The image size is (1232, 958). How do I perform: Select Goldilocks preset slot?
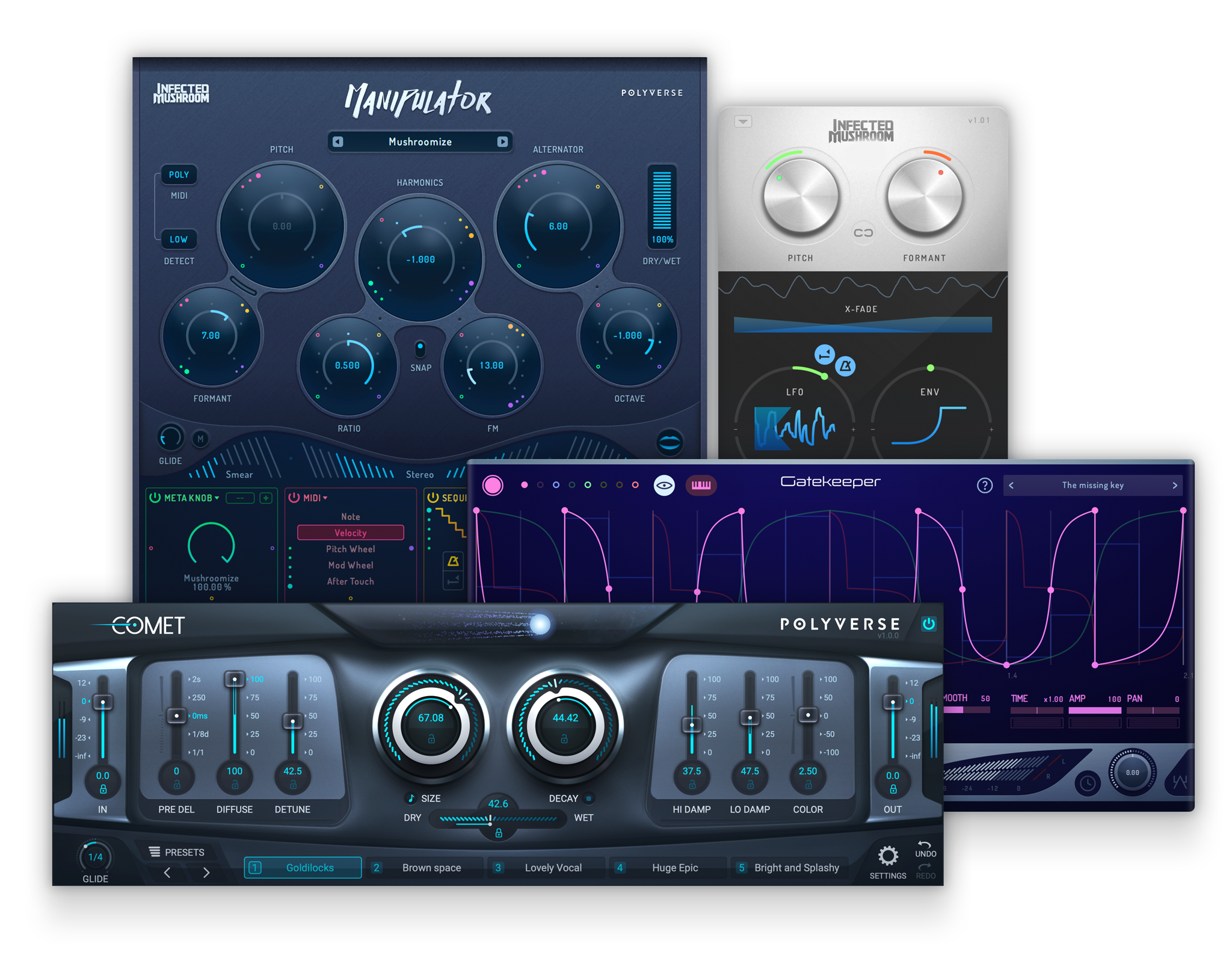point(303,868)
